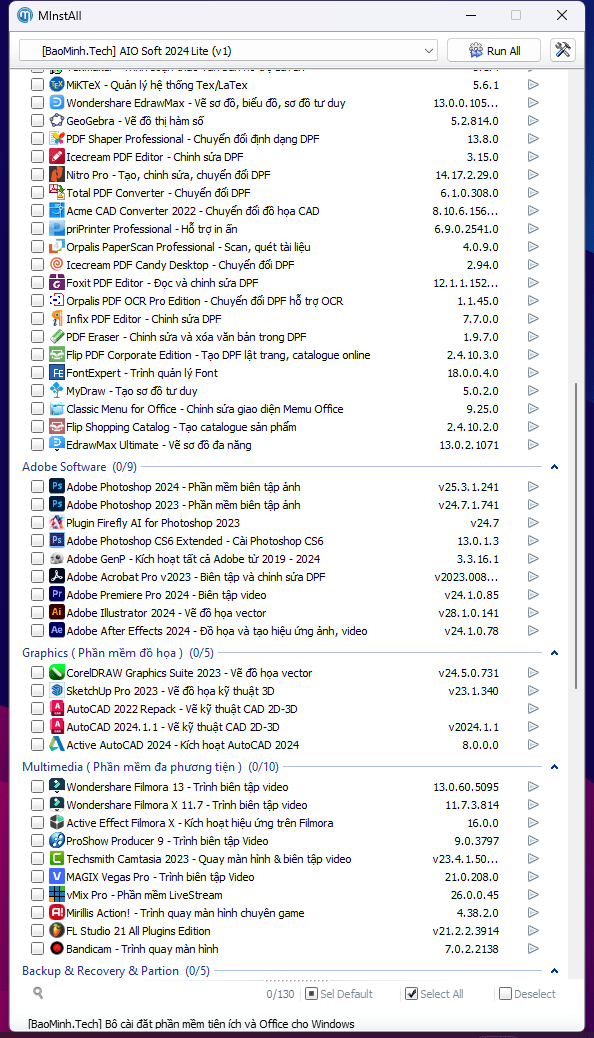Click the Sel Default button
594x1038 pixels.
click(339, 994)
